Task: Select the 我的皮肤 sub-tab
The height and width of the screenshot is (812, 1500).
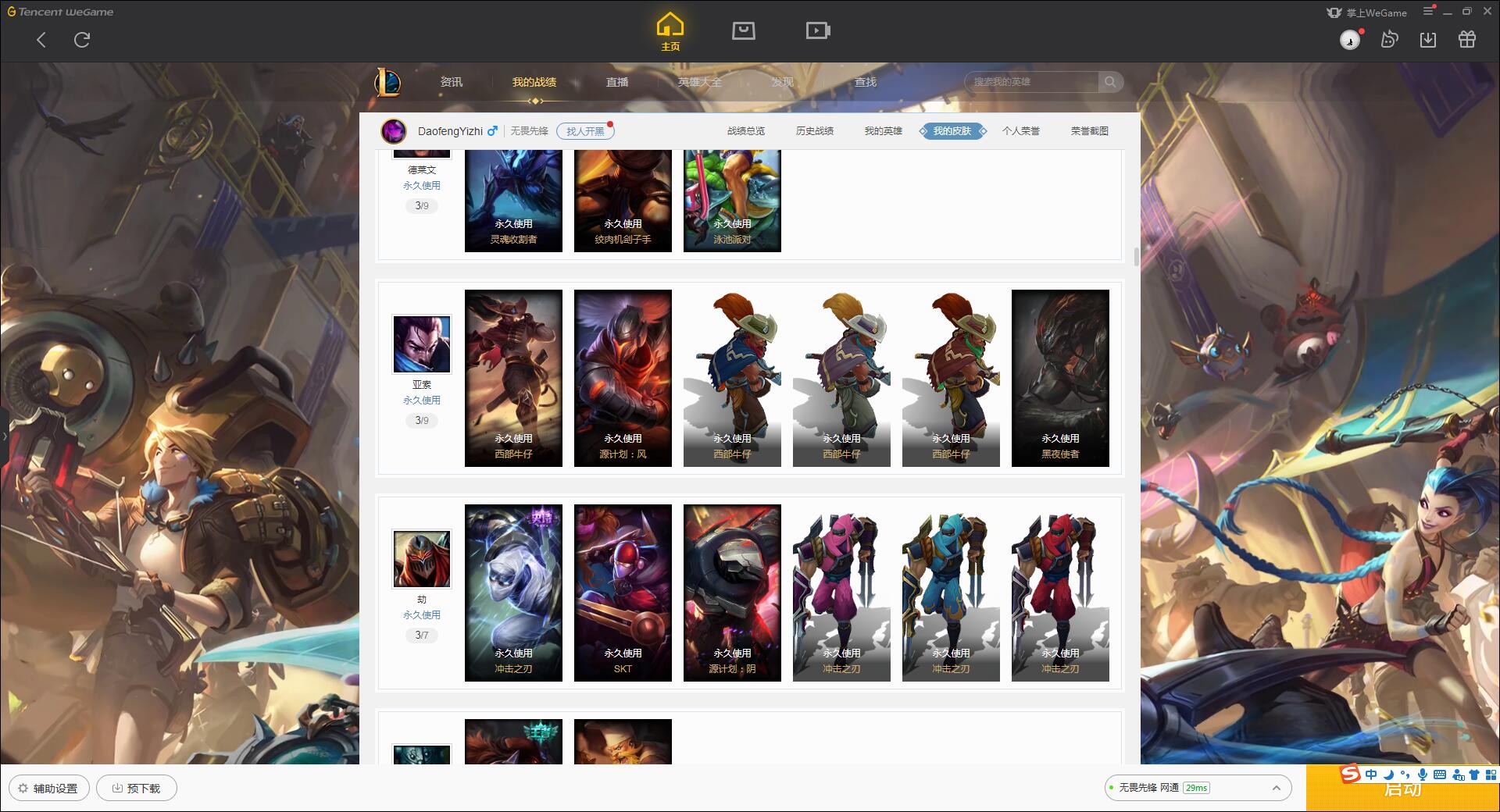Action: tap(952, 131)
